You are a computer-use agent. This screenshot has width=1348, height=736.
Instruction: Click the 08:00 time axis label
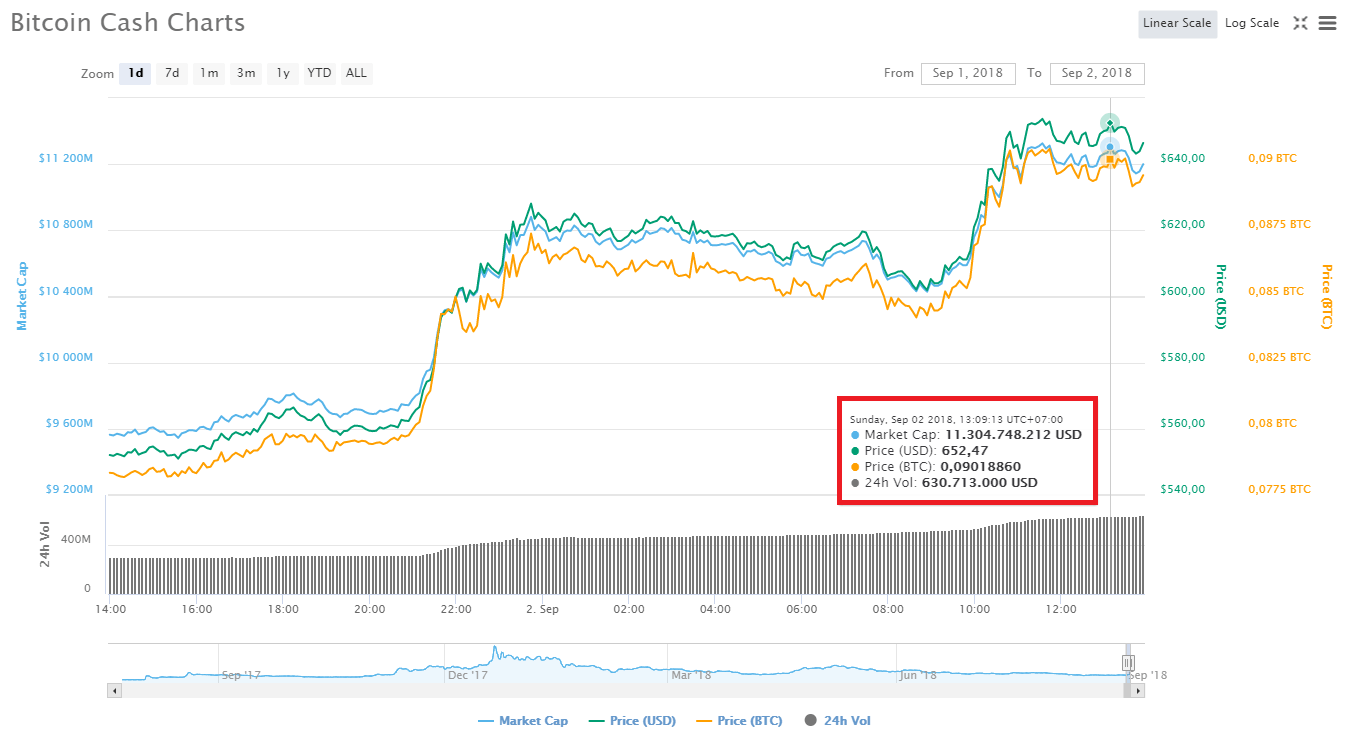(888, 609)
